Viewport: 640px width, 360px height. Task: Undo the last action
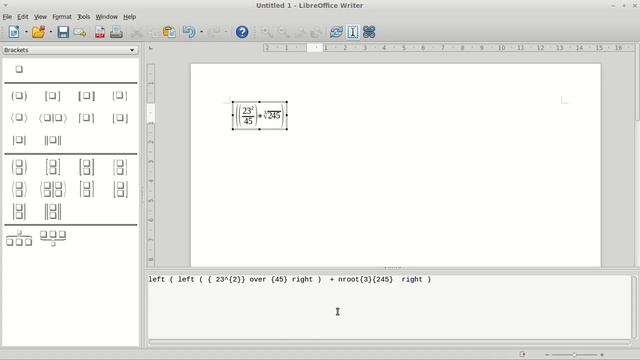click(x=189, y=32)
